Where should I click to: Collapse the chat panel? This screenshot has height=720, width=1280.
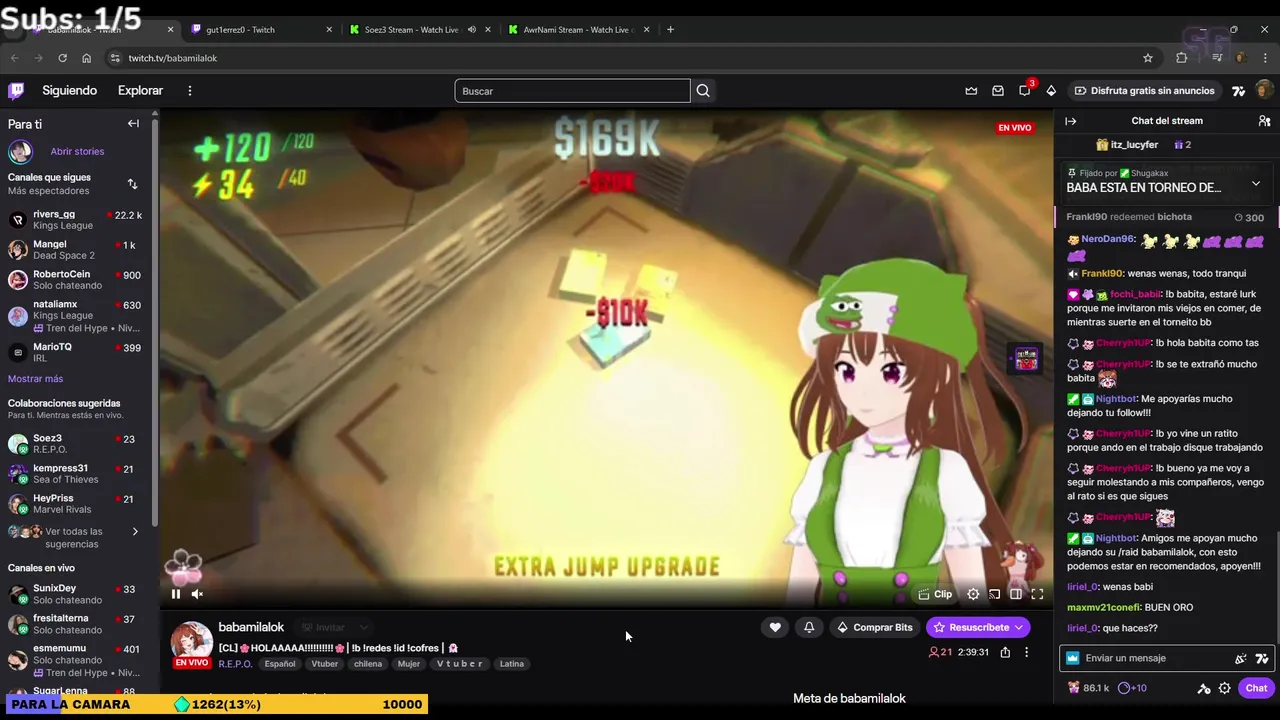coord(1071,121)
